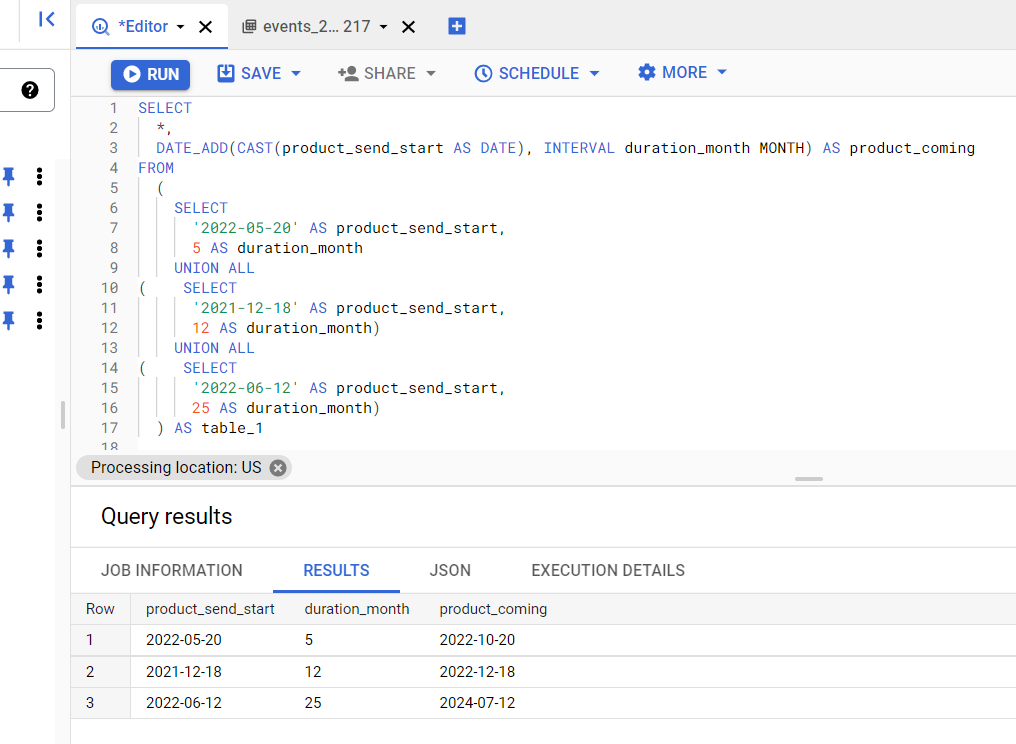Click the SHARE button
1016x744 pixels.
tap(376, 73)
